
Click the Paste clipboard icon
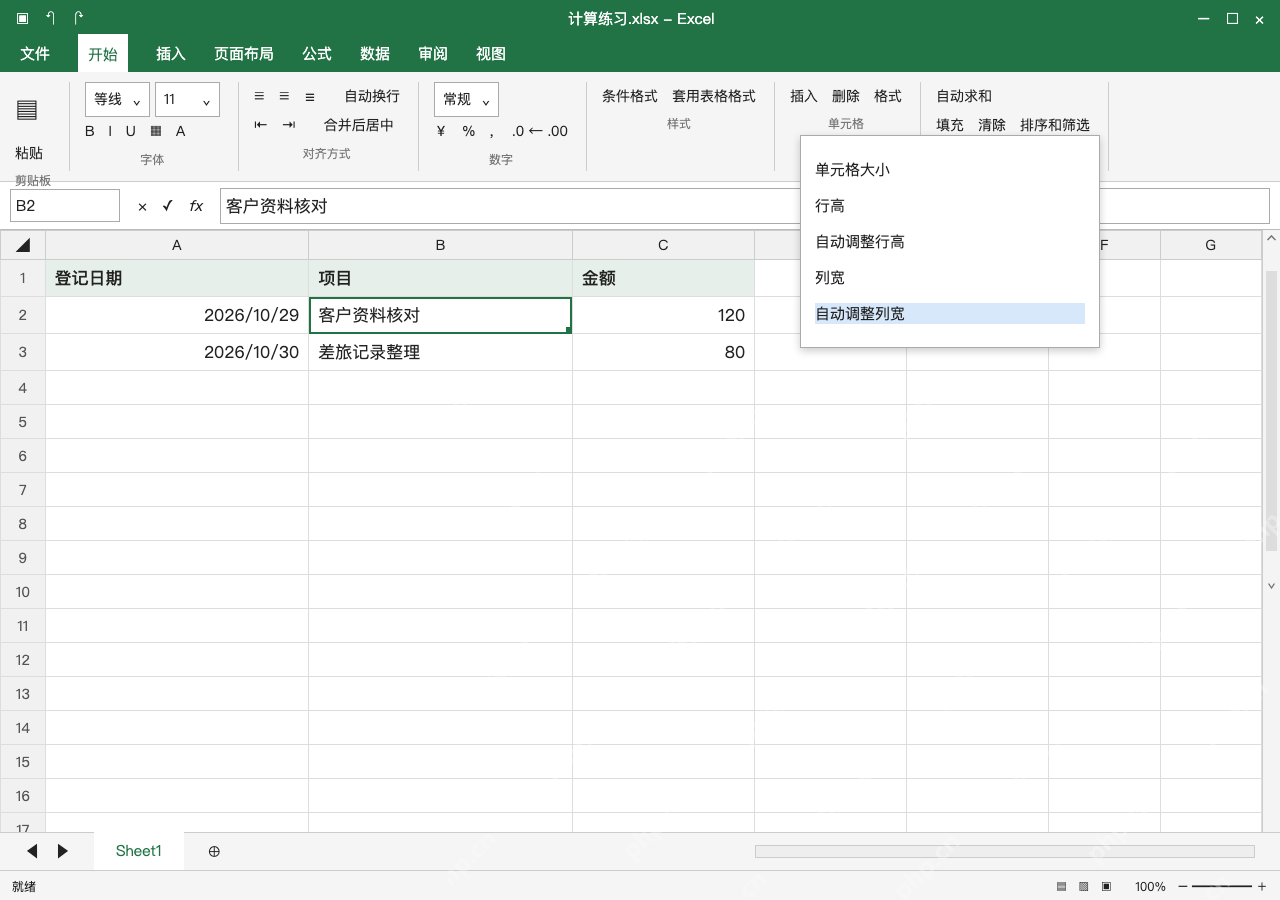coord(27,110)
